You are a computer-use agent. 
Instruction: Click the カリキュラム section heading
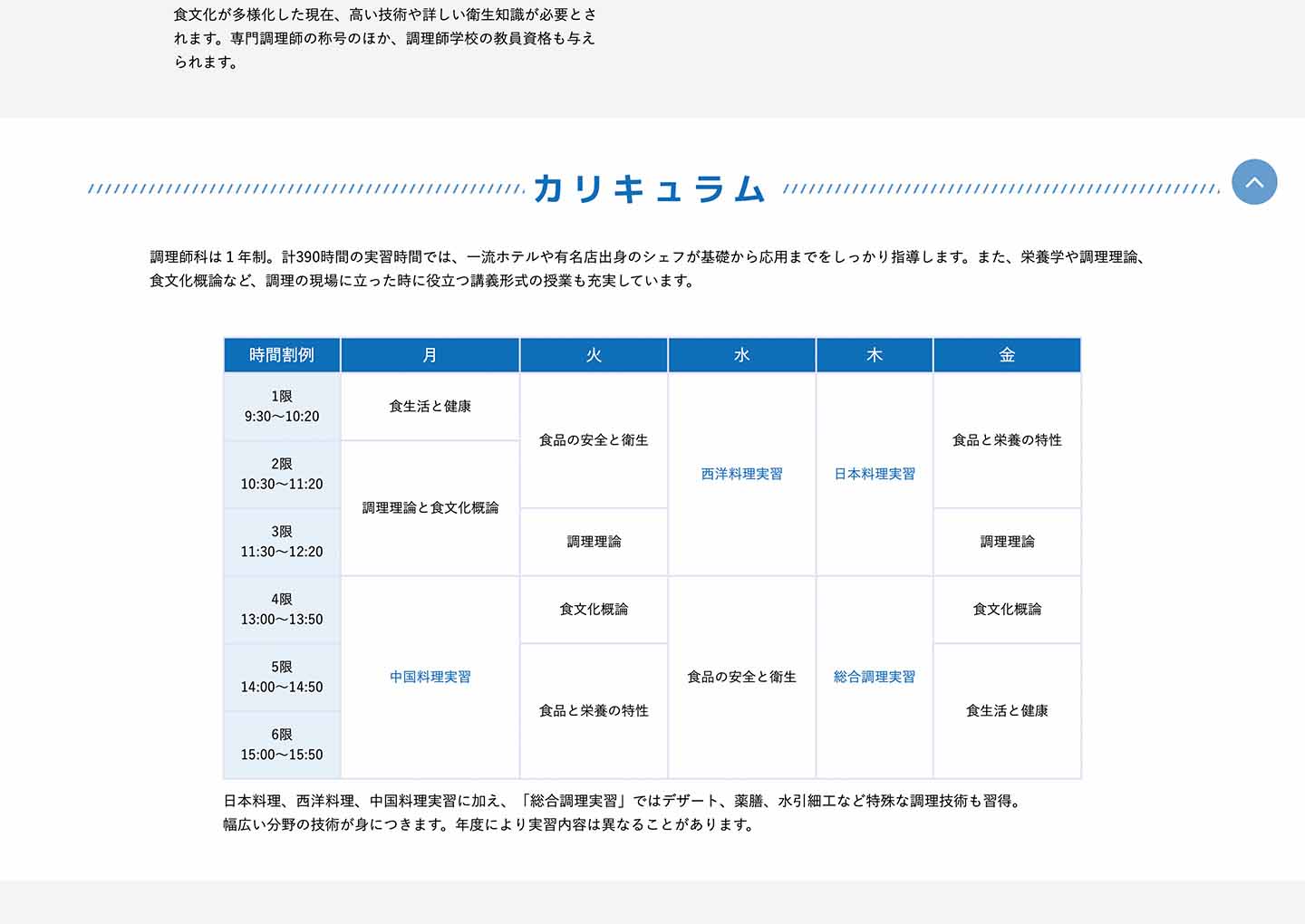coord(650,188)
